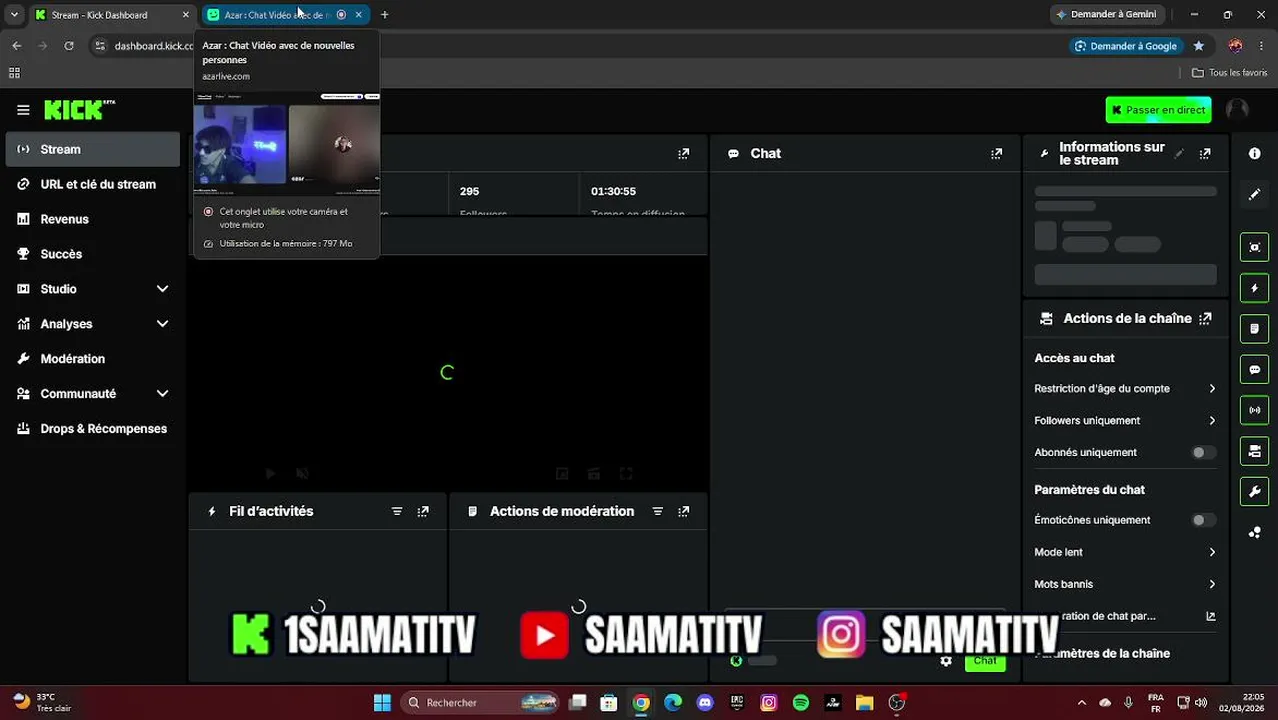Pop out Informations sur le stream panel
The image size is (1278, 720).
(1205, 154)
